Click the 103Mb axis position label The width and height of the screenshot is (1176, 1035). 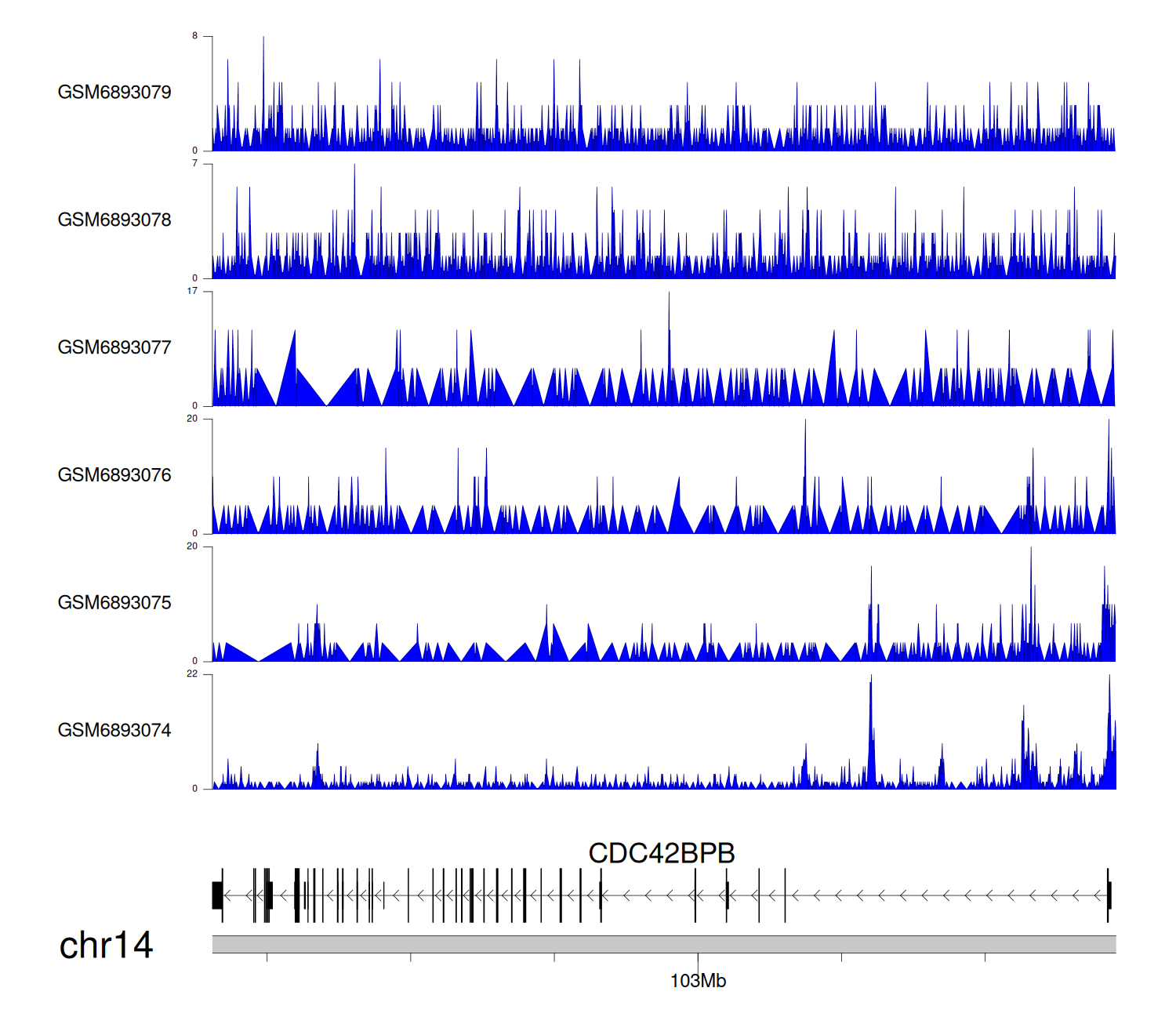pos(698,981)
